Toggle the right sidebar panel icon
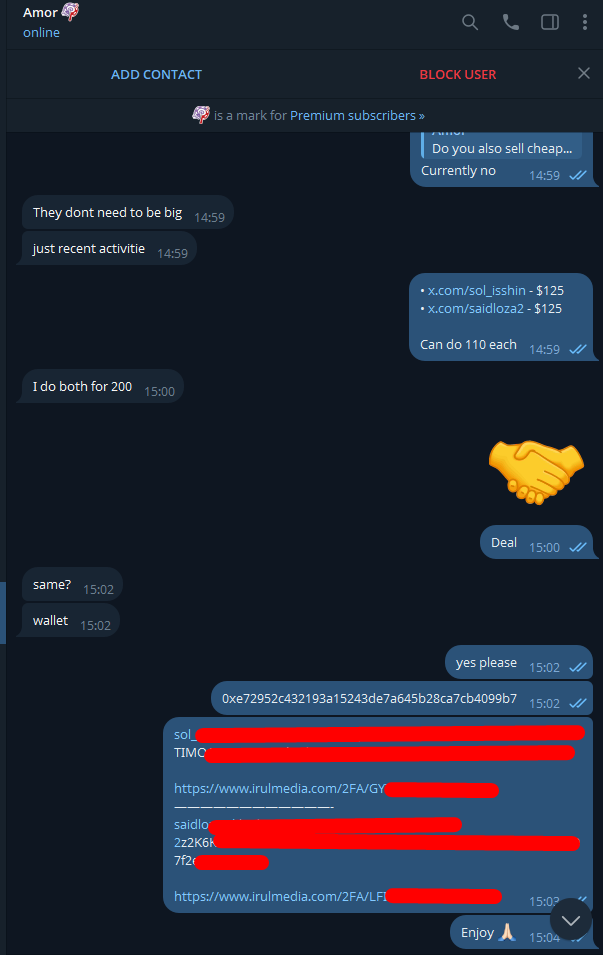The width and height of the screenshot is (603, 955). [550, 23]
